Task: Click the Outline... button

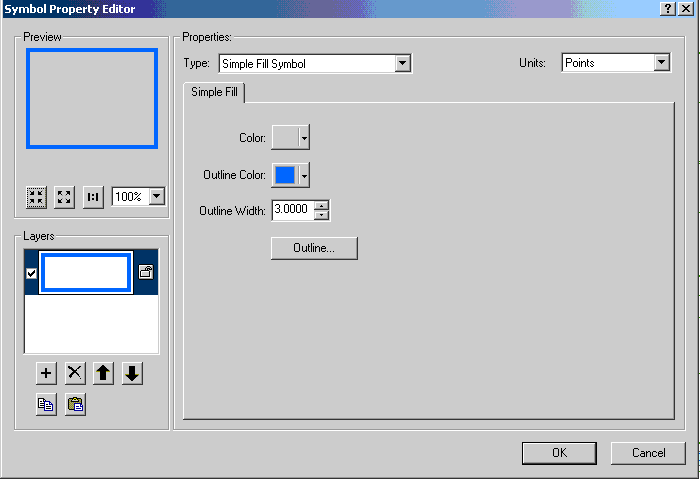Action: (x=314, y=248)
